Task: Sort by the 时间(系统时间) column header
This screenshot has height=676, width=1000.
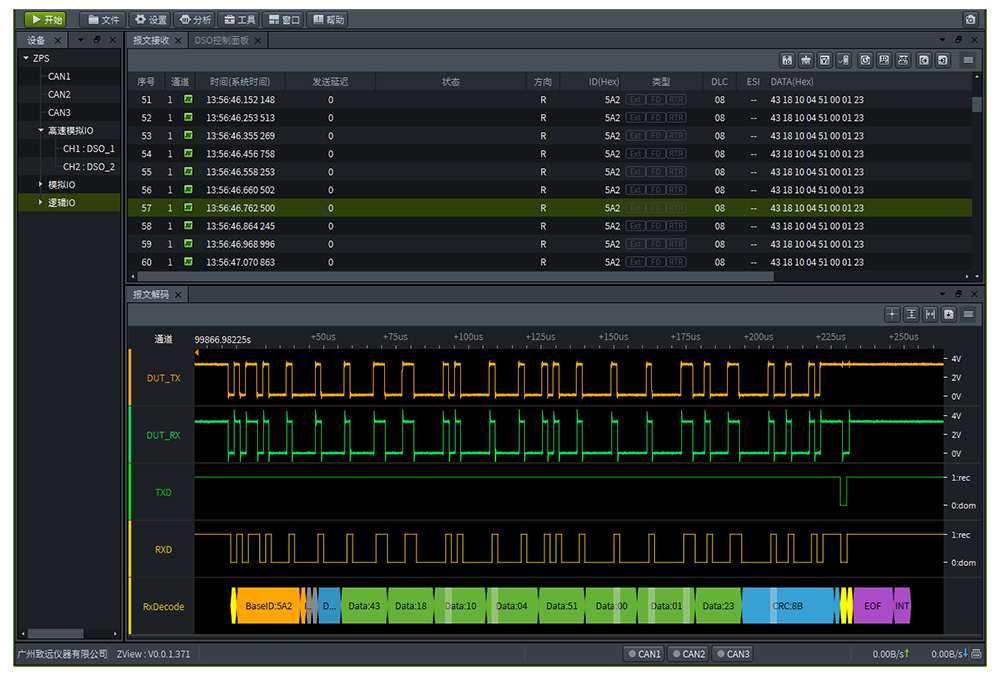Action: [x=240, y=82]
